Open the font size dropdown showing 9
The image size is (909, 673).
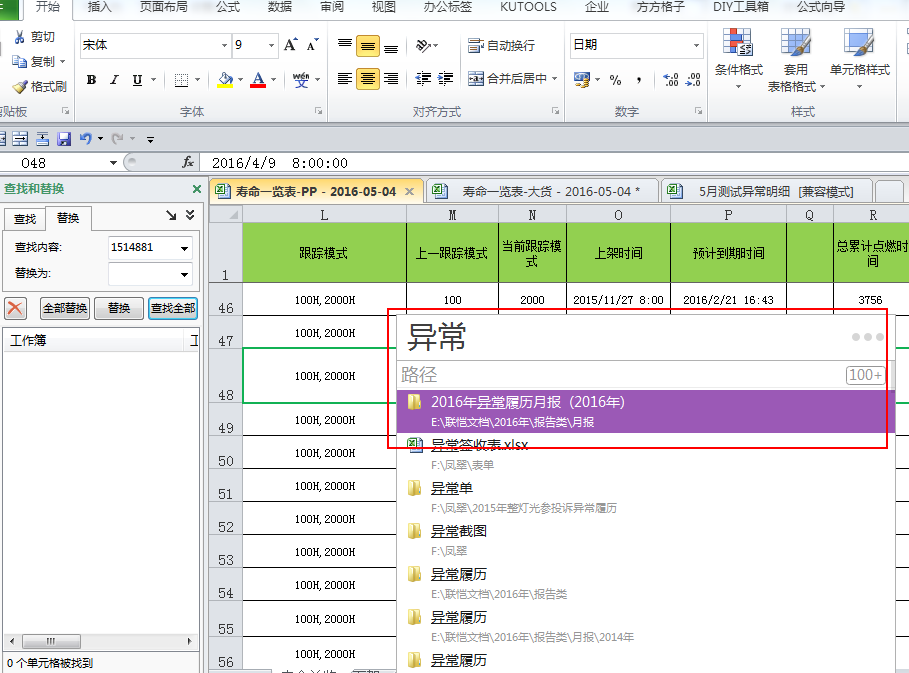271,45
